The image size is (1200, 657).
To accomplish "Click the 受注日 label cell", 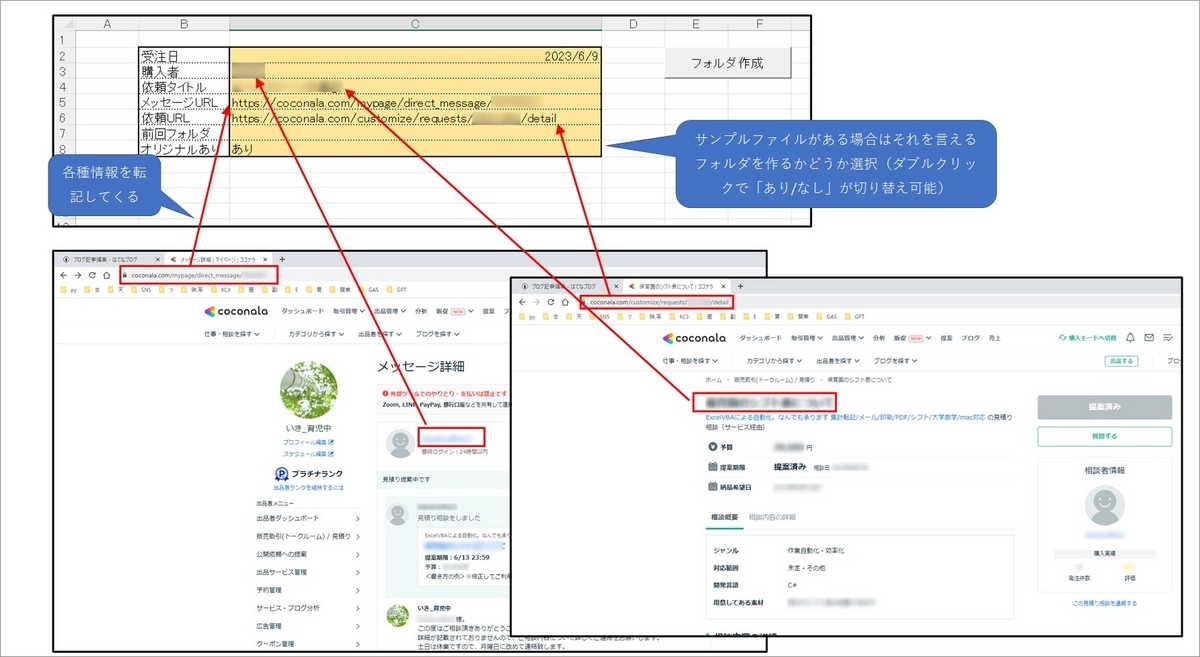I will (x=184, y=56).
